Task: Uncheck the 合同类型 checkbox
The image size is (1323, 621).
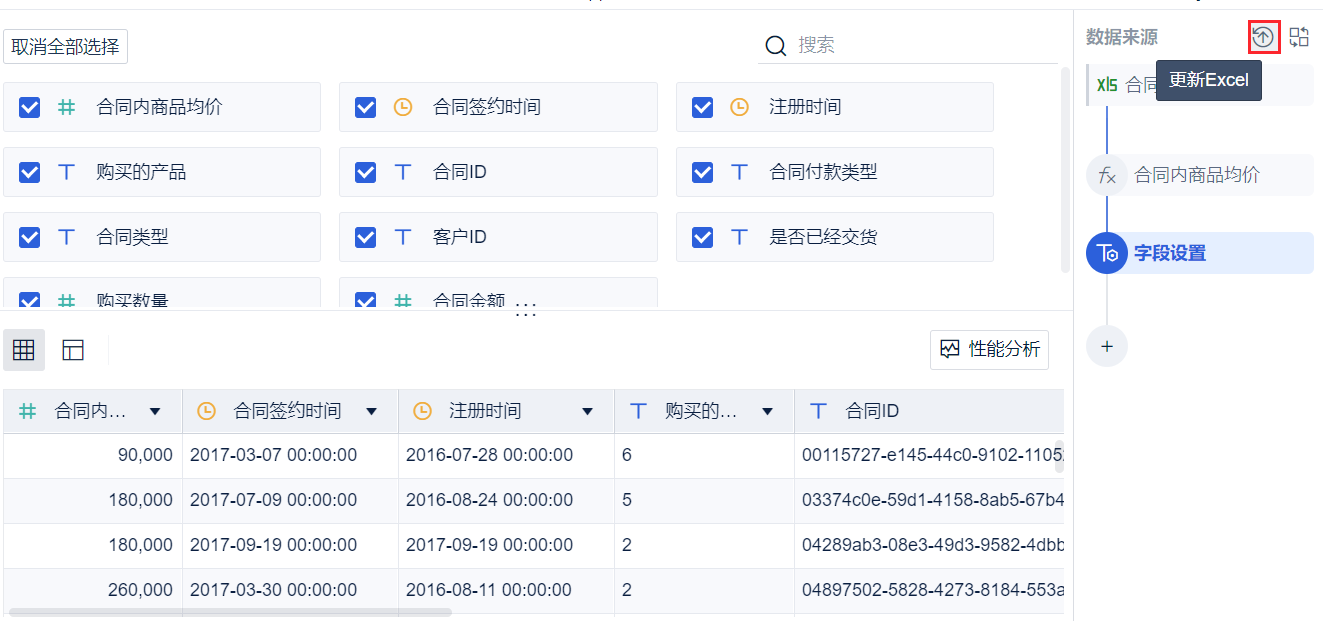Action: pyautogui.click(x=30, y=237)
